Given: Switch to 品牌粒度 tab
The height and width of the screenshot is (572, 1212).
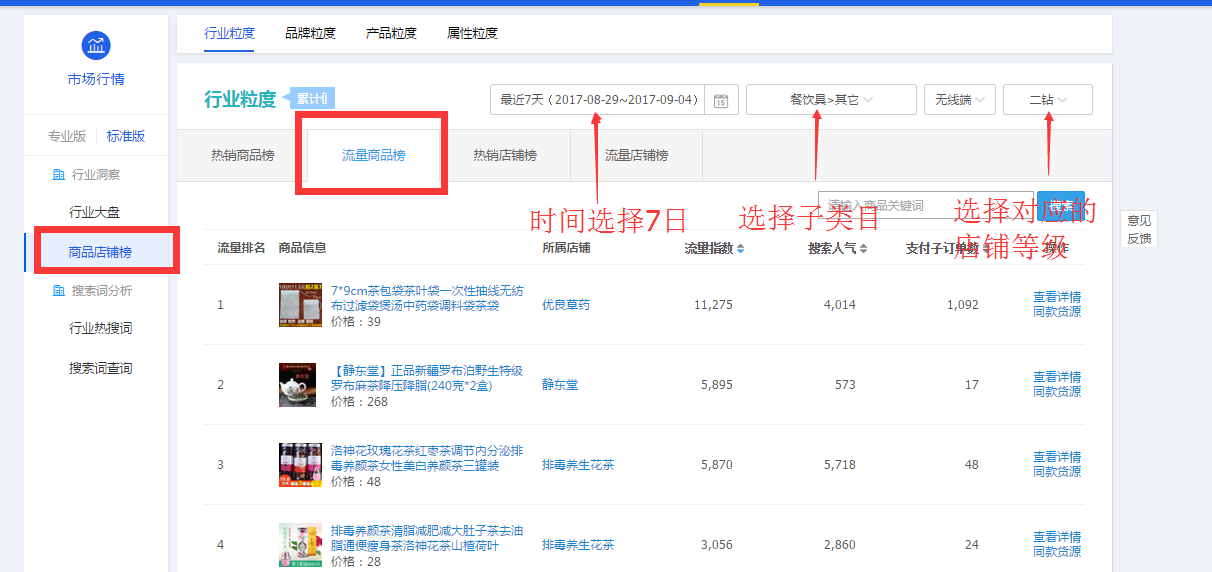Looking at the screenshot, I should pos(310,33).
